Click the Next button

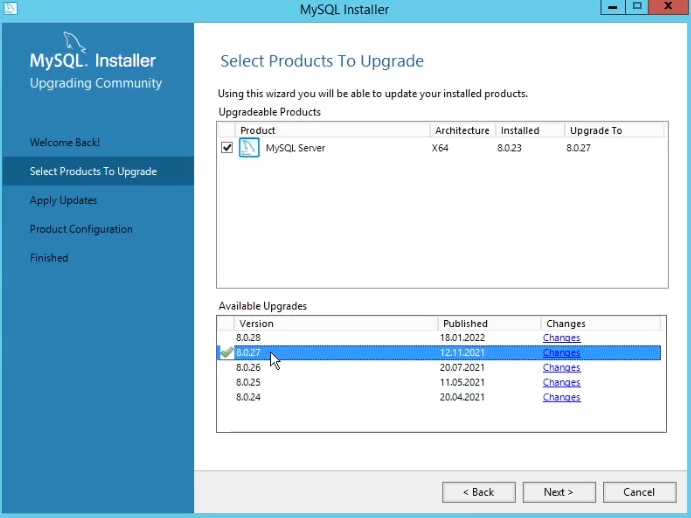click(x=559, y=492)
